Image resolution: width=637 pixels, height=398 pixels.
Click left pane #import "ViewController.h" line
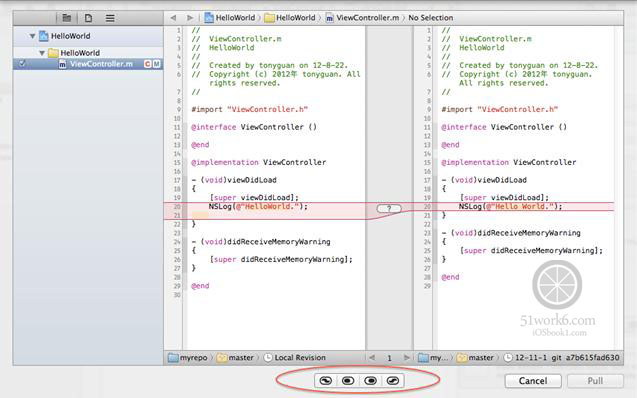point(249,109)
